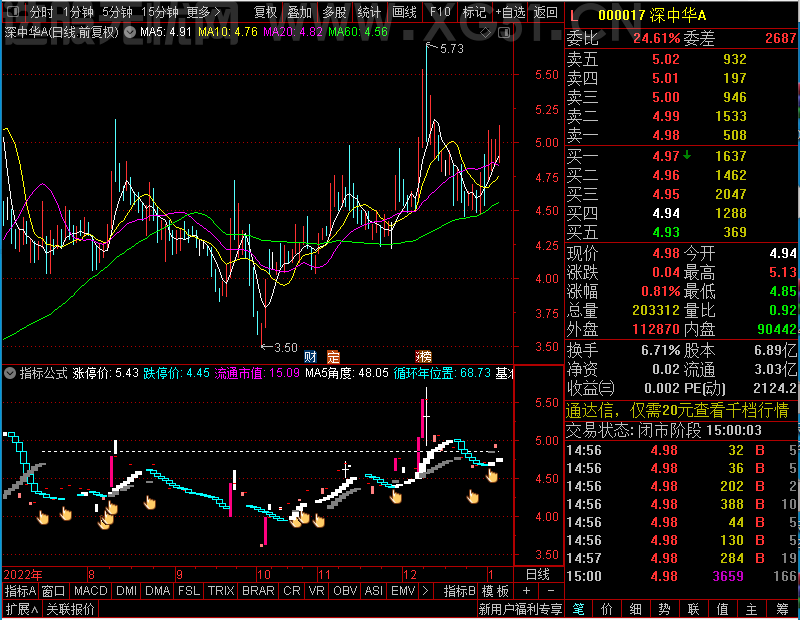Click the 叠加 overlay button
800x620 pixels.
coord(299,12)
